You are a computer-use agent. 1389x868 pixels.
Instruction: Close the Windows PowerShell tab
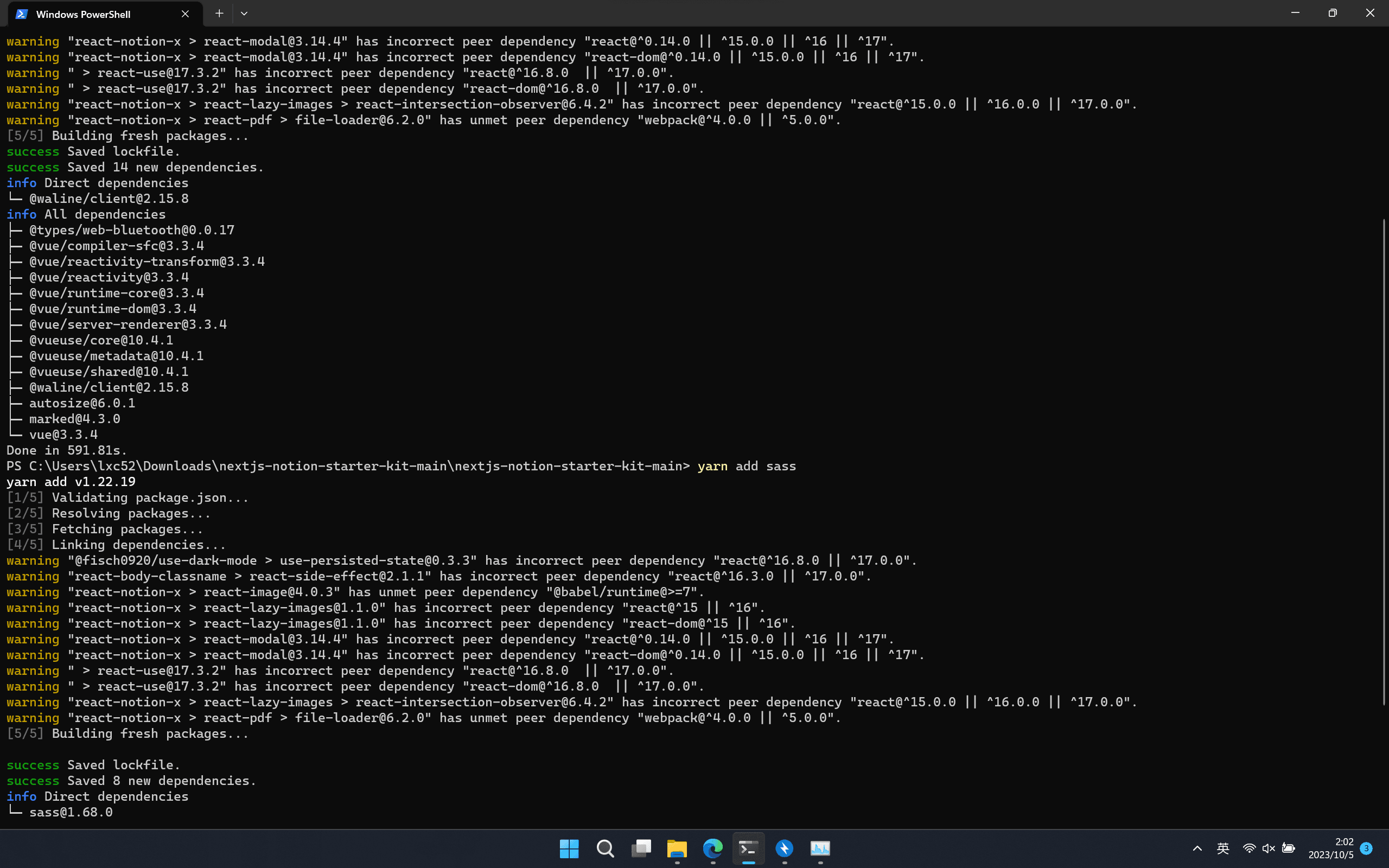click(185, 14)
